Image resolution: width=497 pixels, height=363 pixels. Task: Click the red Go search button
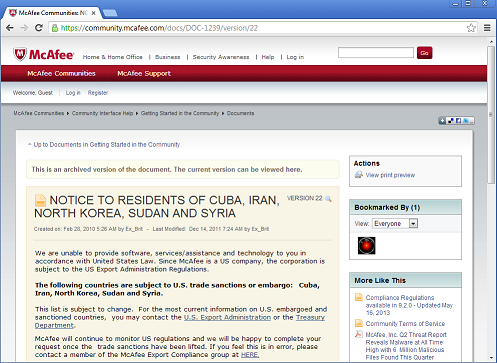[x=424, y=53]
